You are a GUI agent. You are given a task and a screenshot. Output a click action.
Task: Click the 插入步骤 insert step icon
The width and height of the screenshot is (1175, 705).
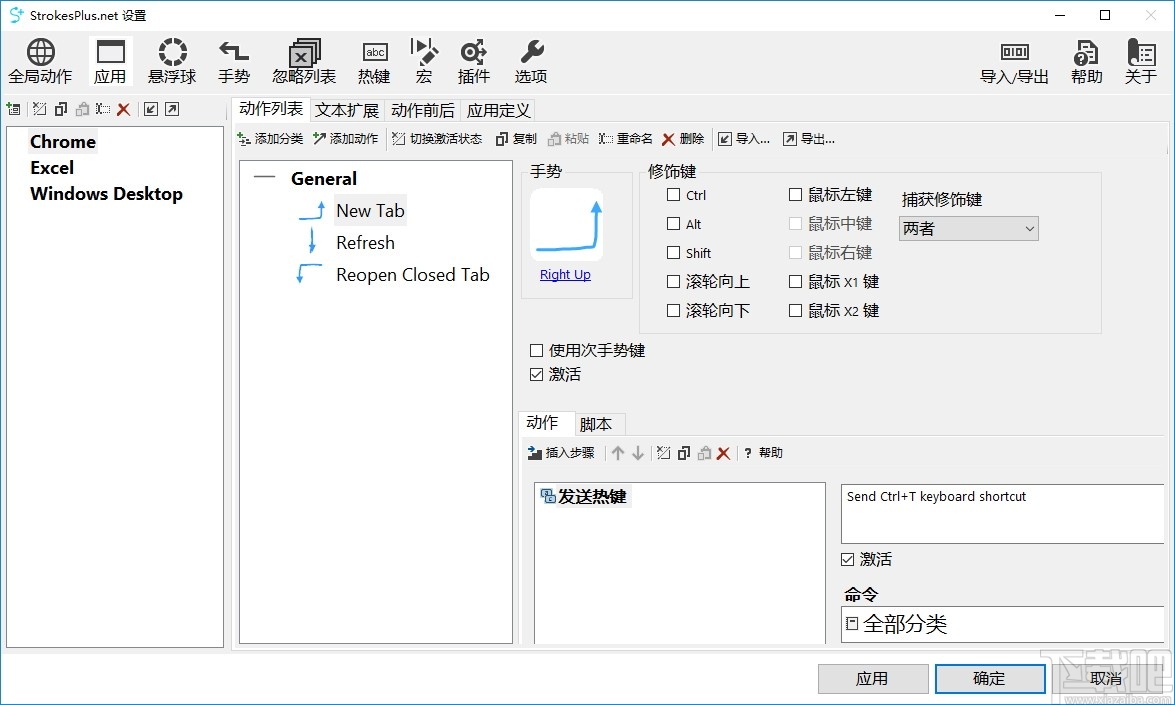[560, 452]
